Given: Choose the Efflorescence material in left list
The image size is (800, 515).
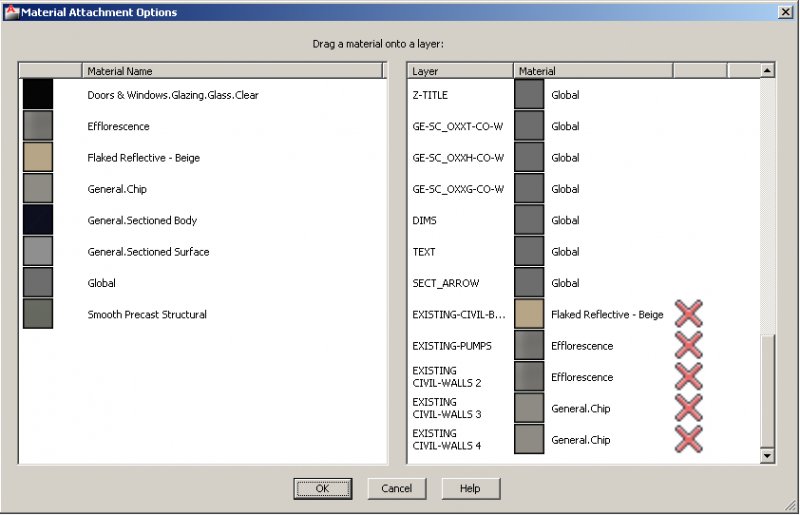Looking at the screenshot, I should coord(118,127).
